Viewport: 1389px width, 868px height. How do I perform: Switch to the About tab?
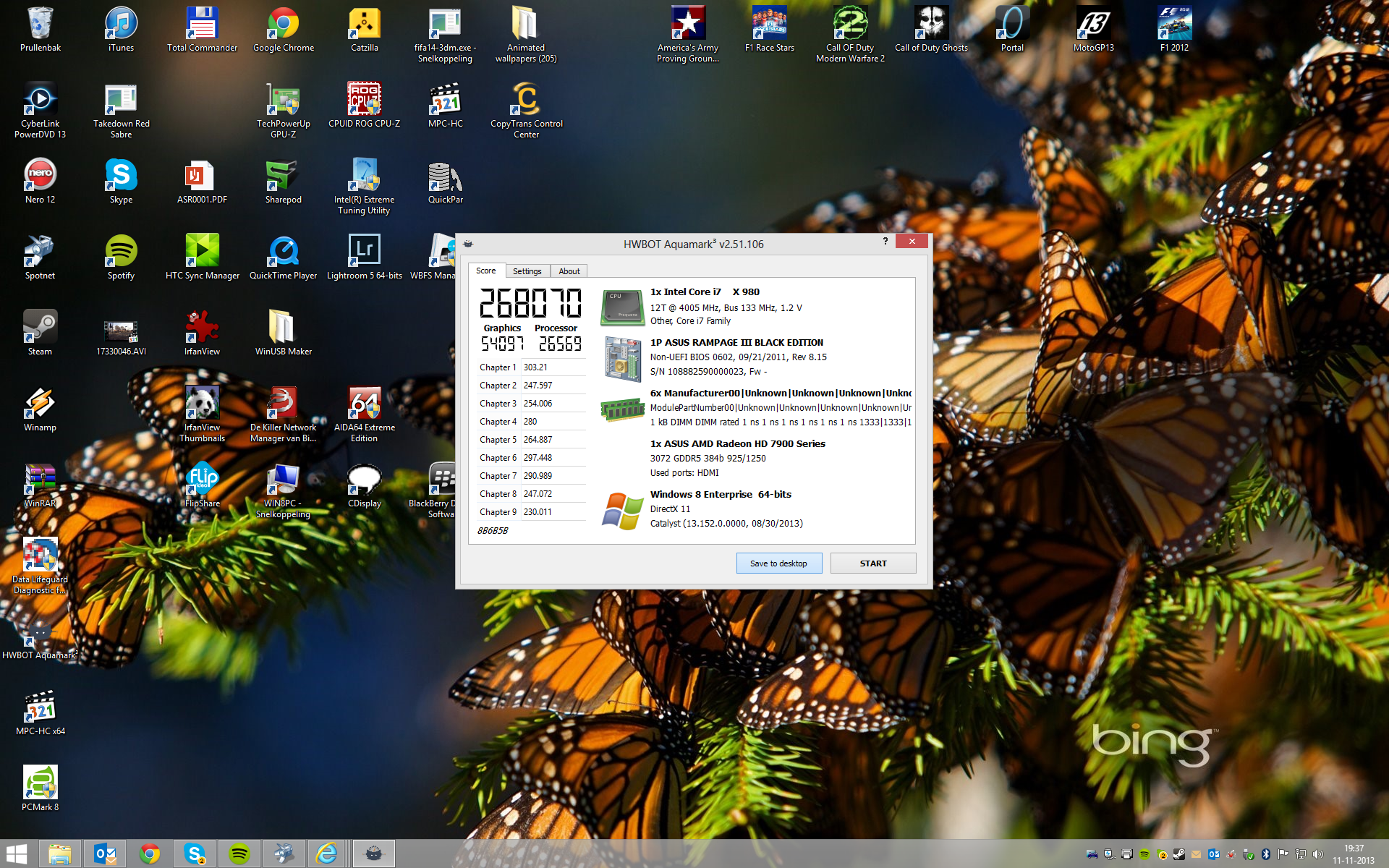pos(569,271)
